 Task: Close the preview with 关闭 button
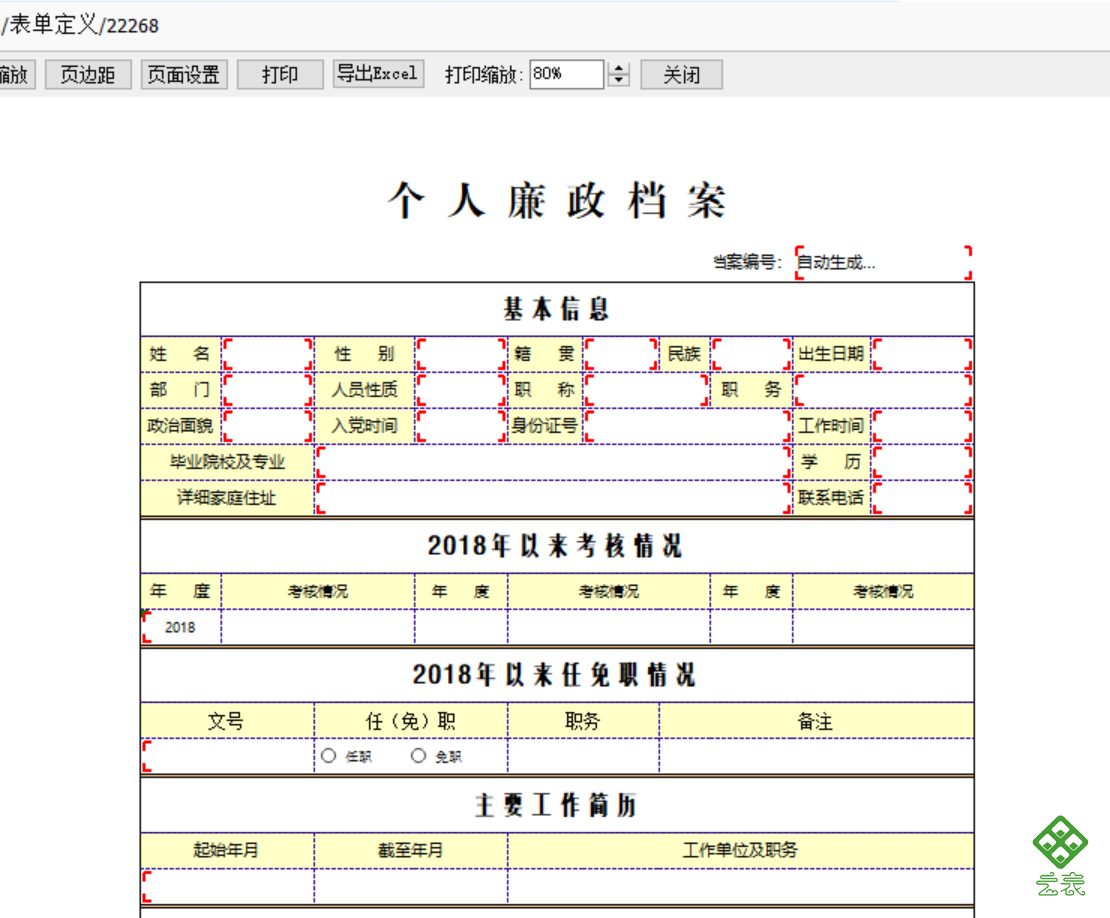tap(681, 74)
